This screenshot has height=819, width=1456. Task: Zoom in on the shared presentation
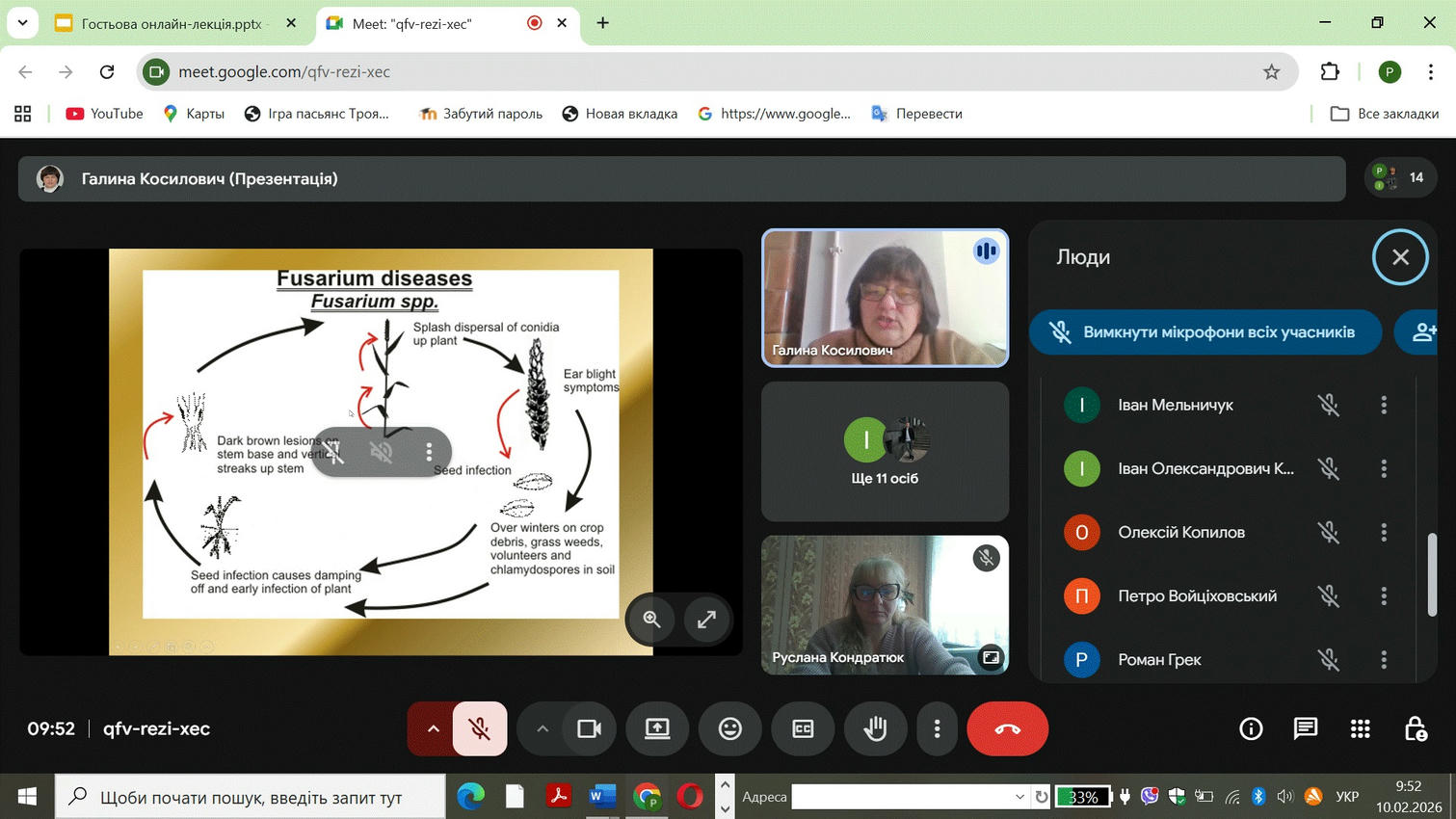pyautogui.click(x=652, y=620)
